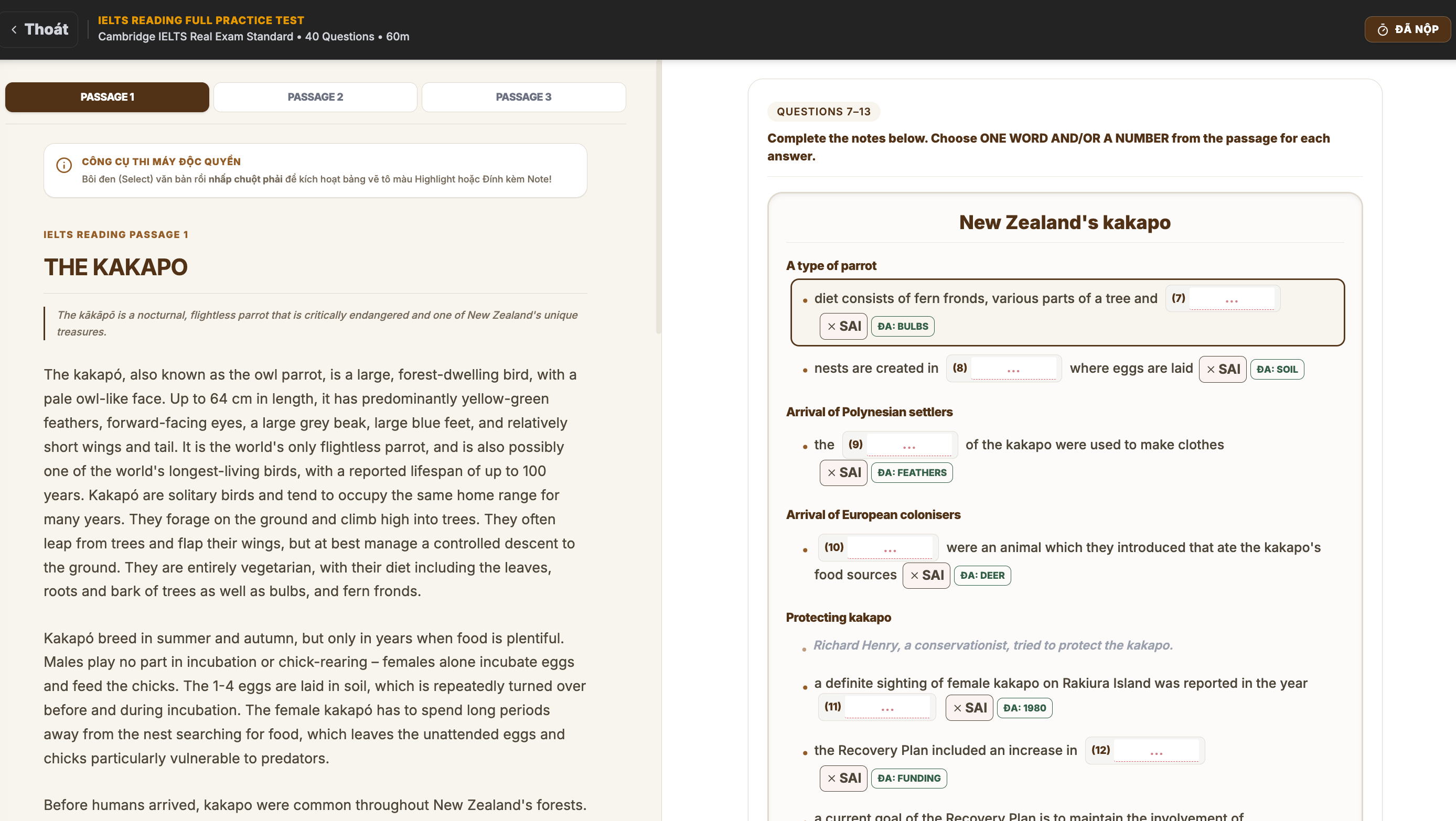Image resolution: width=1456 pixels, height=821 pixels.
Task: Click the ĐÃ NỘP submitted button
Action: pos(1407,29)
